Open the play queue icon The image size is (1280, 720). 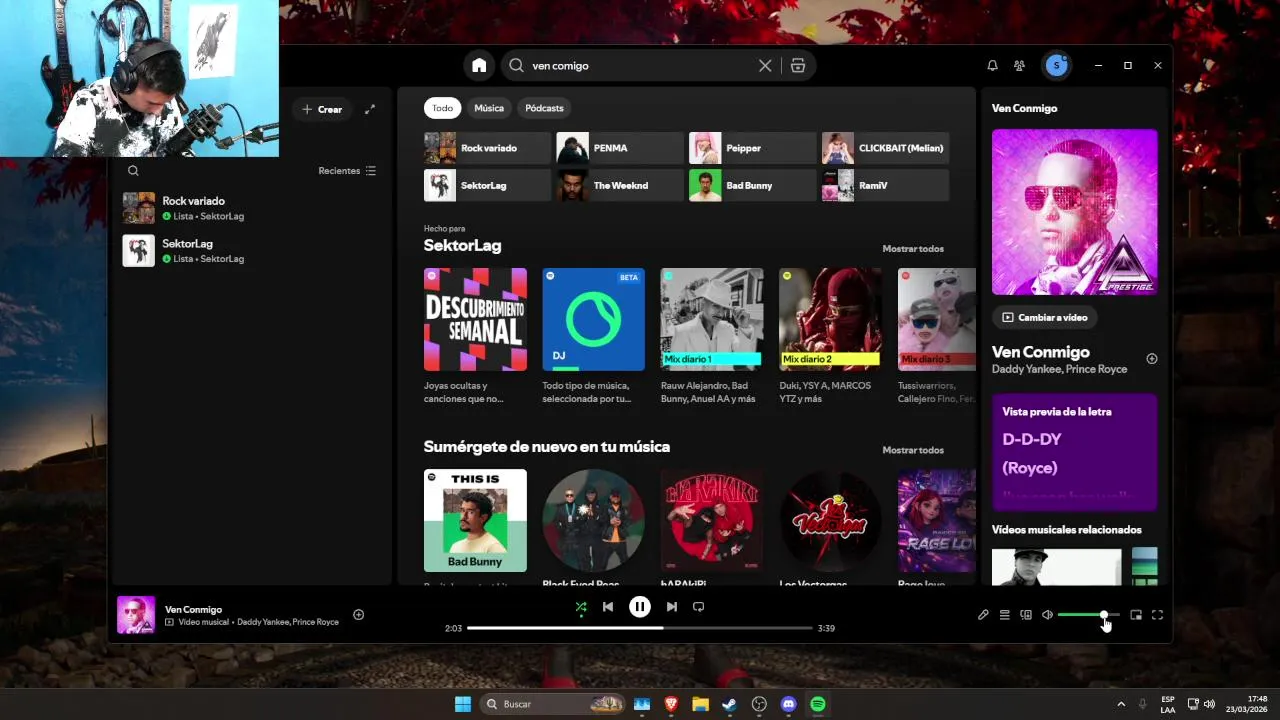tap(1005, 615)
